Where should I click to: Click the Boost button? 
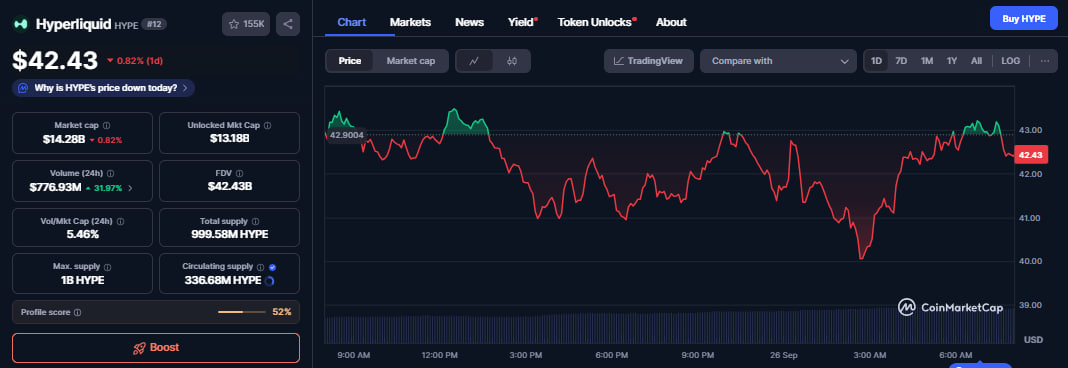(156, 348)
